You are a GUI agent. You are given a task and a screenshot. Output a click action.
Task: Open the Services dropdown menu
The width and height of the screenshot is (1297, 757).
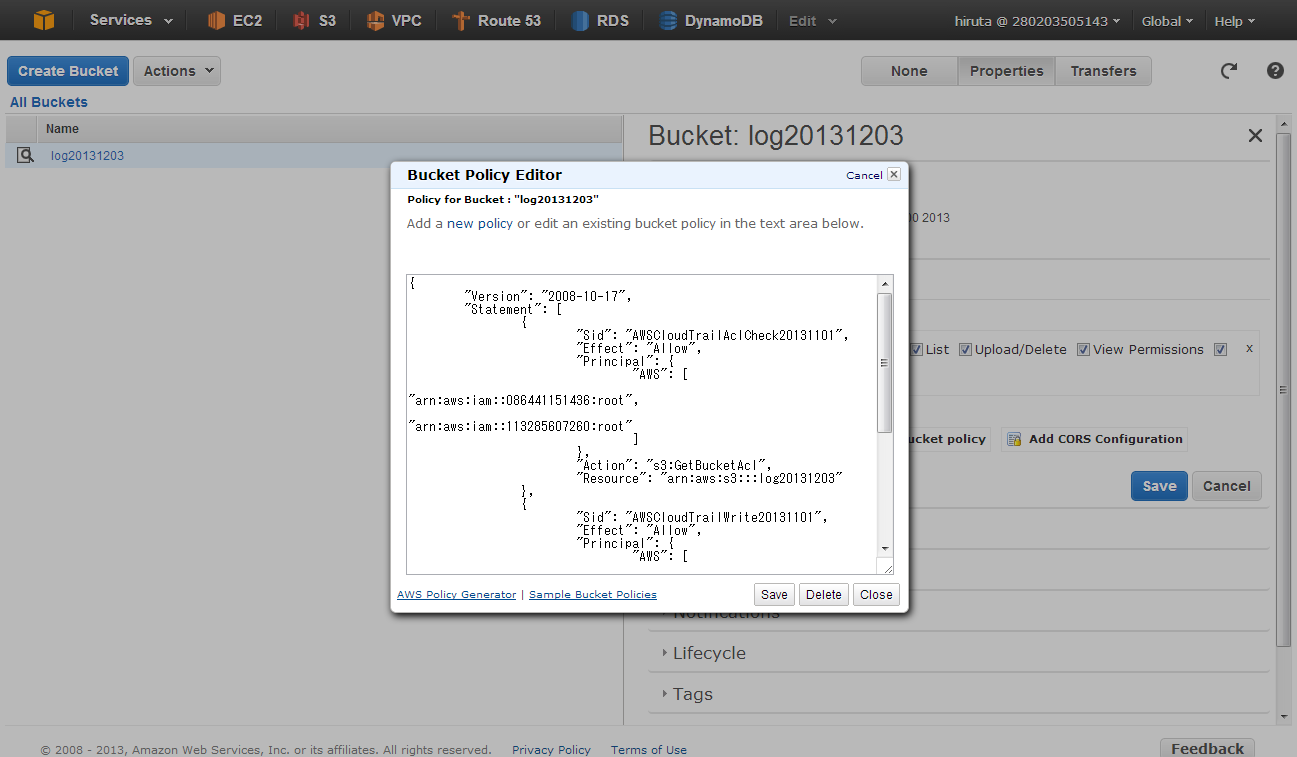131,20
